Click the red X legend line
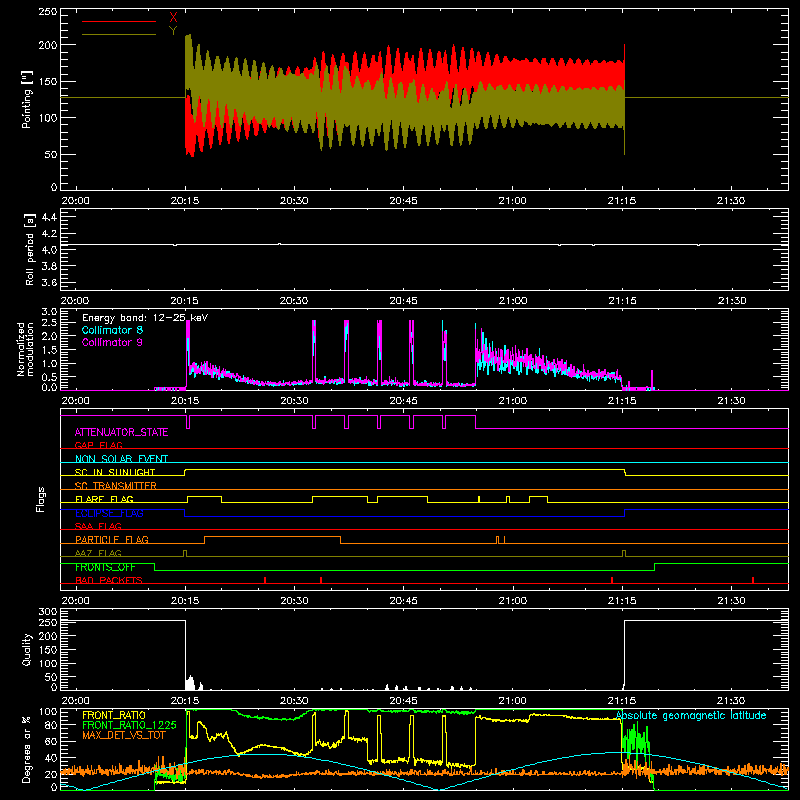The height and width of the screenshot is (800, 800). click(x=119, y=21)
